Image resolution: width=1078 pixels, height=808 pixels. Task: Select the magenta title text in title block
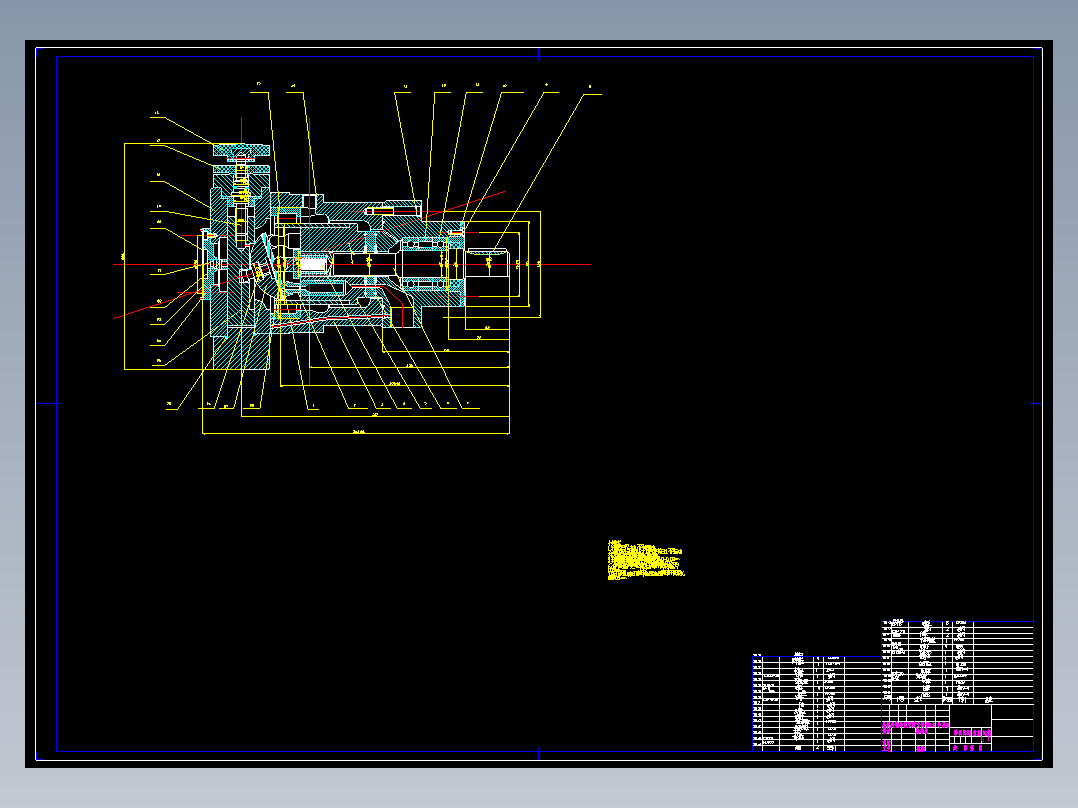tap(916, 726)
